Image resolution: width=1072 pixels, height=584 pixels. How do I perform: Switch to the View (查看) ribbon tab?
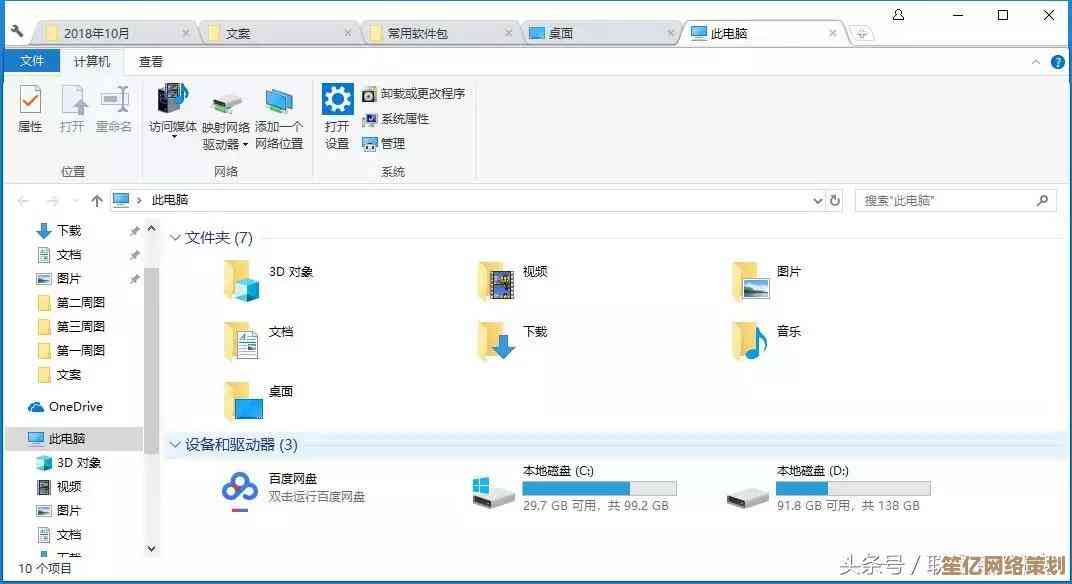click(x=151, y=62)
